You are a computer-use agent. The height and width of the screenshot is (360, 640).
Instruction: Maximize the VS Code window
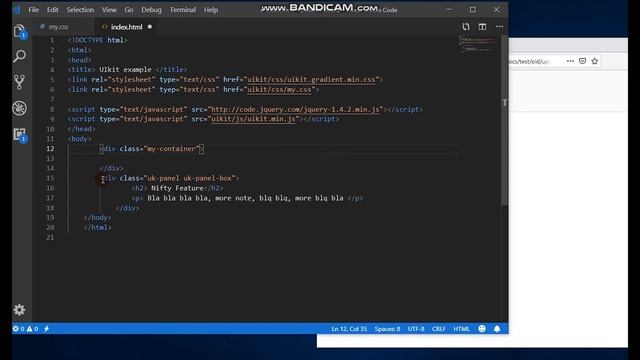pos(473,10)
